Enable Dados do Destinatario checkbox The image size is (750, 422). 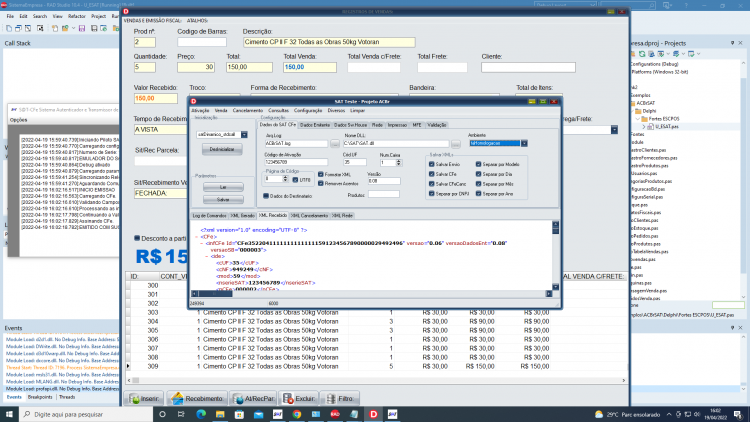tap(266, 196)
